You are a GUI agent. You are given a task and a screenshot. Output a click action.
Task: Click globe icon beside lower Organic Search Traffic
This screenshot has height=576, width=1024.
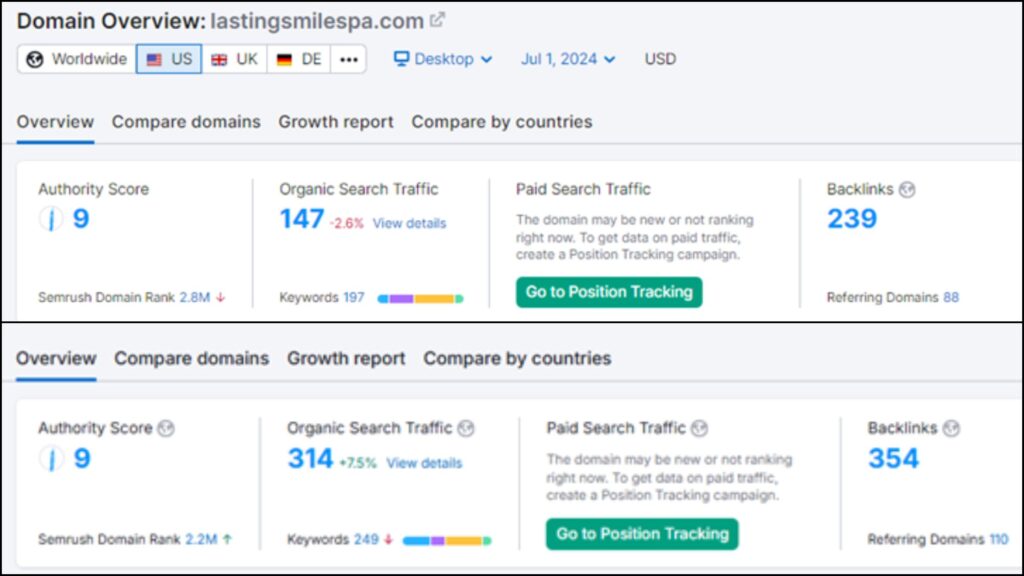466,428
